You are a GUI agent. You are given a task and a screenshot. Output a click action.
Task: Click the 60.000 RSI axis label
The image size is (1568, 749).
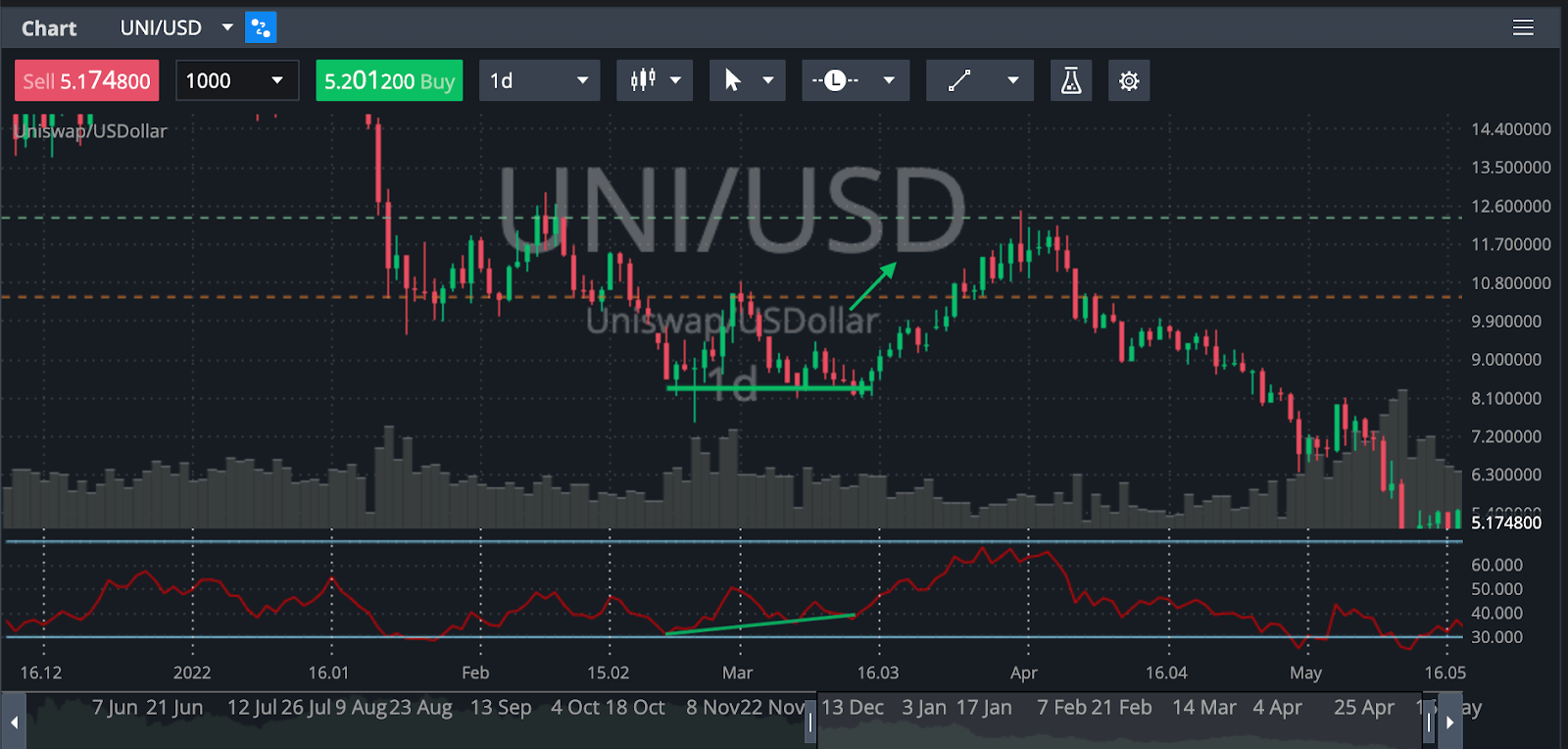coord(1496,565)
